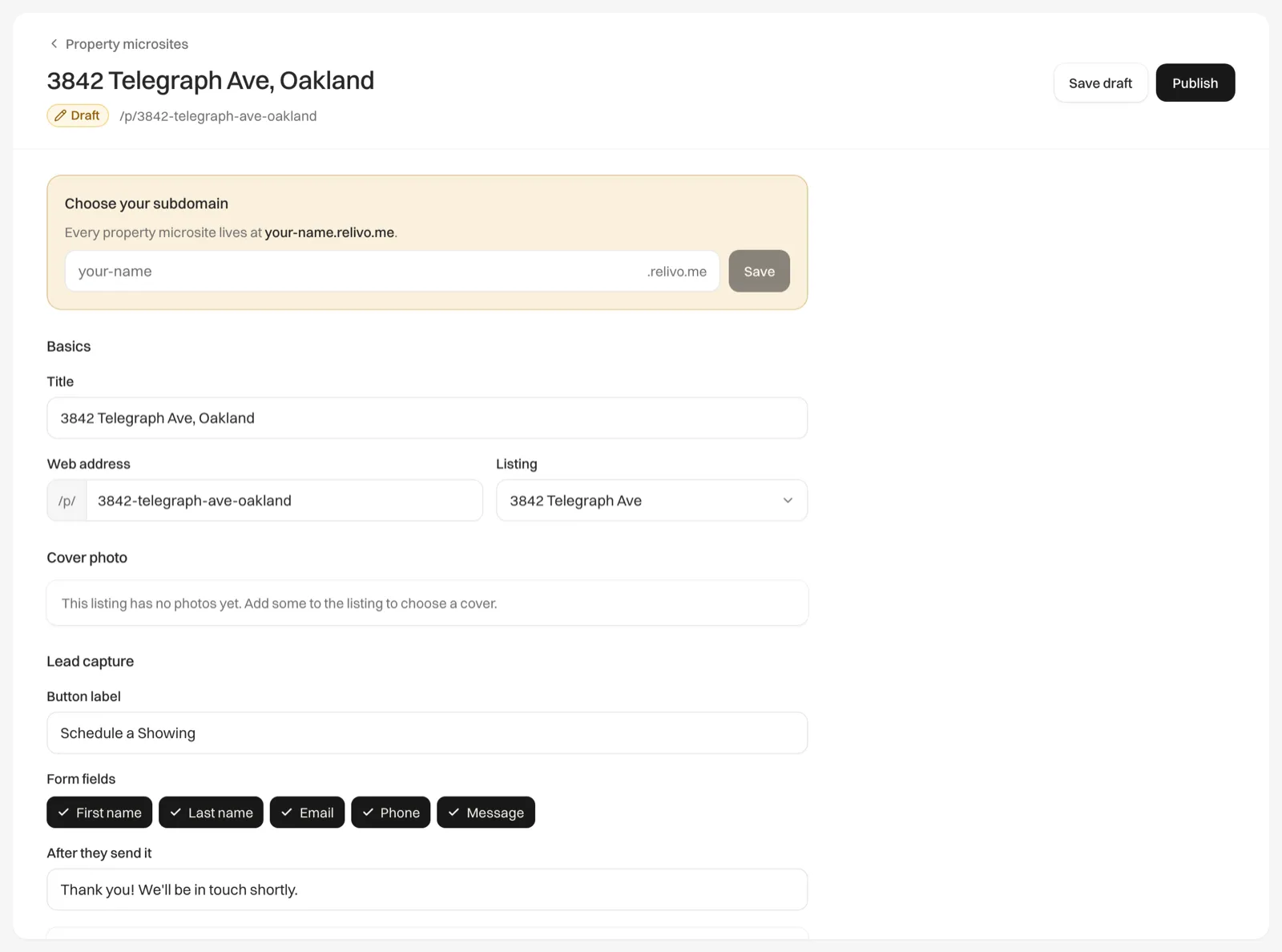This screenshot has width=1282, height=952.
Task: Click the Cover photo empty notice
Action: click(427, 603)
